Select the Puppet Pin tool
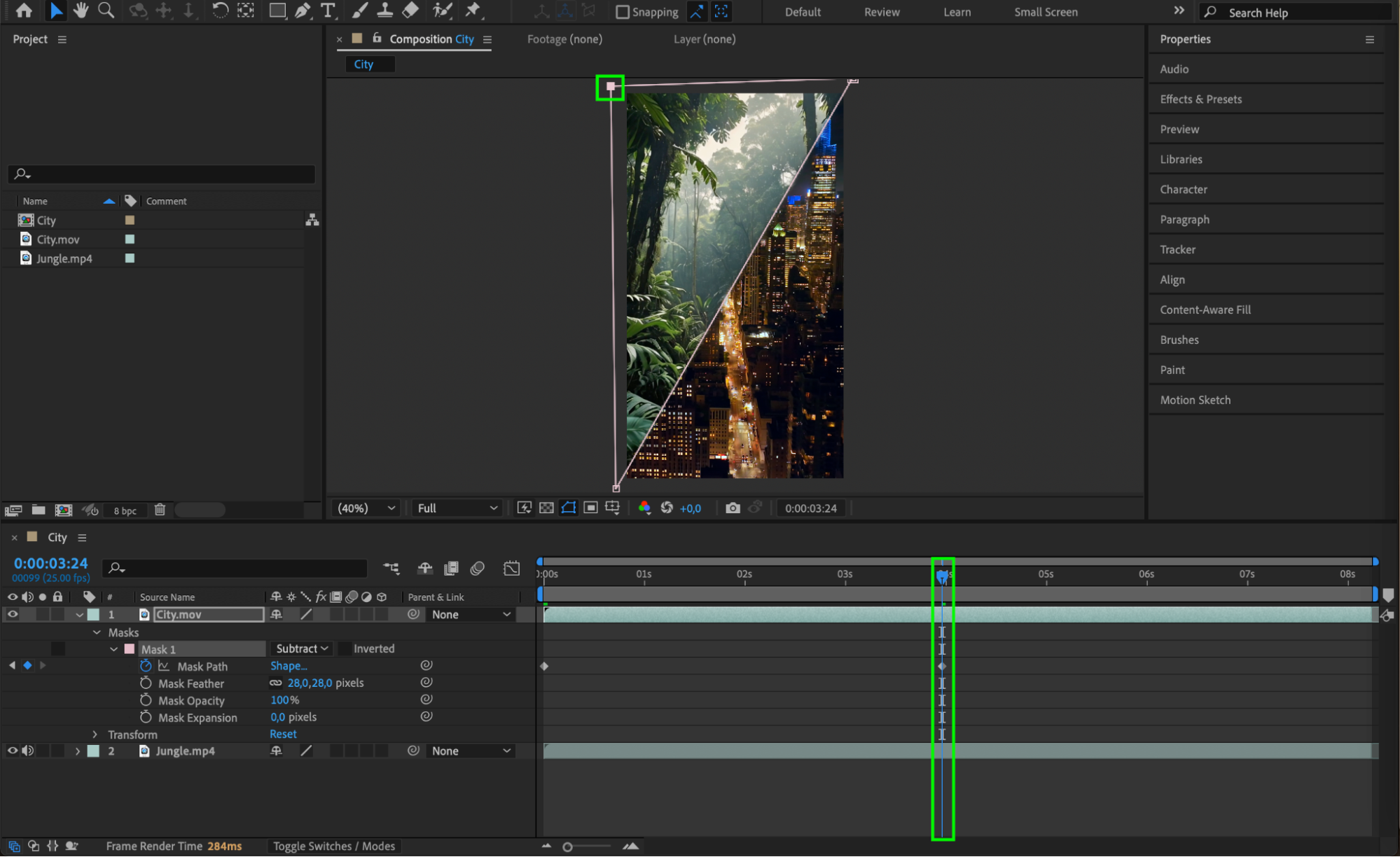The width and height of the screenshot is (1400, 857). pos(473,11)
